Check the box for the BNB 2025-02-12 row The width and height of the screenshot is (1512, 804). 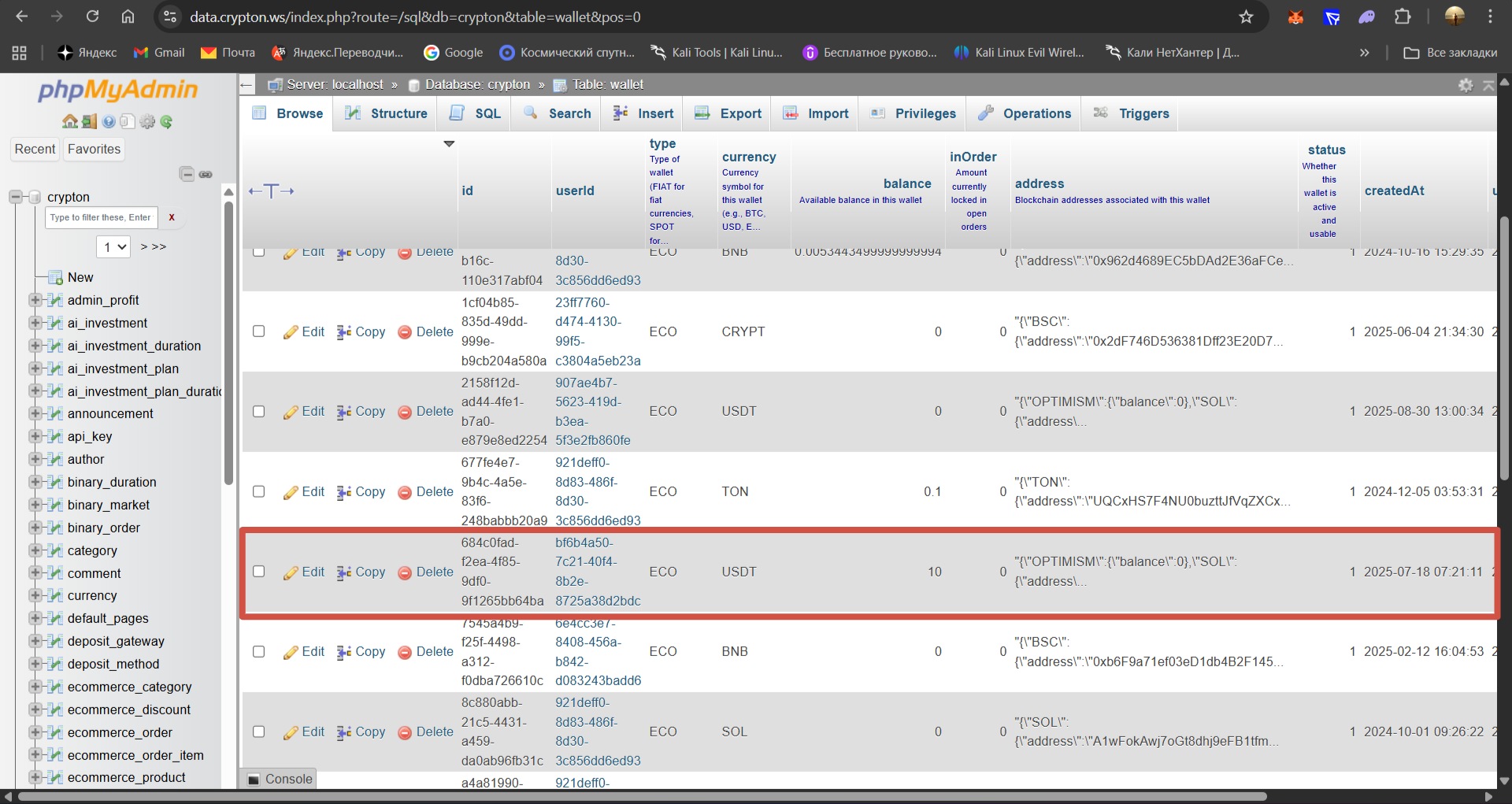click(258, 651)
